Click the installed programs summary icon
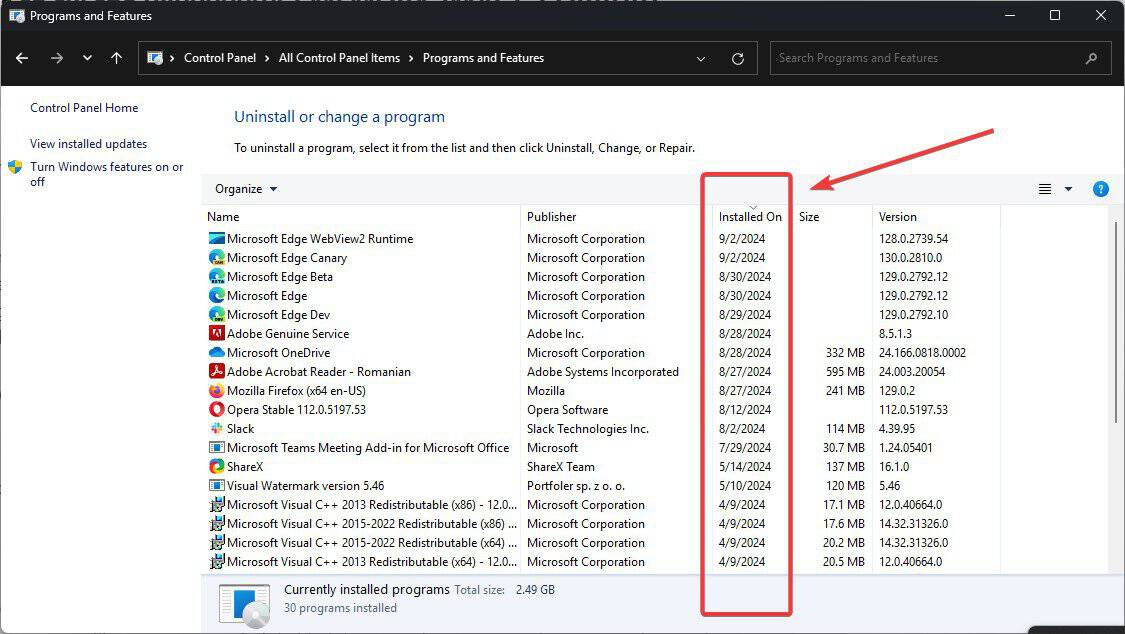This screenshot has height=634, width=1125. click(x=245, y=604)
